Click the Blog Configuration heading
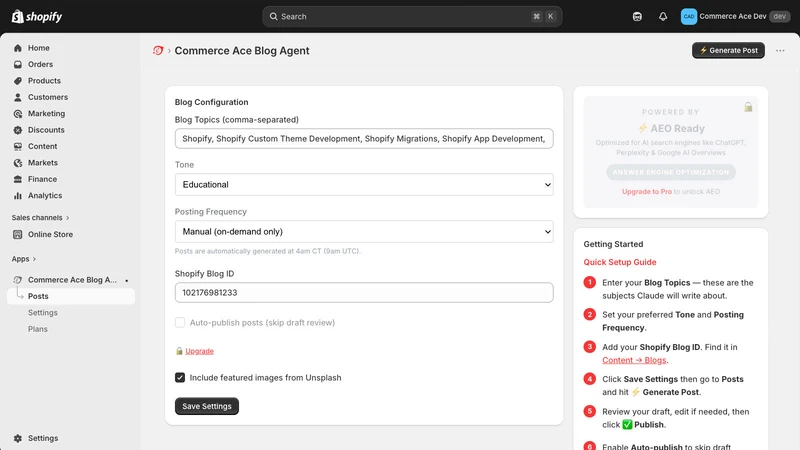 (x=211, y=102)
